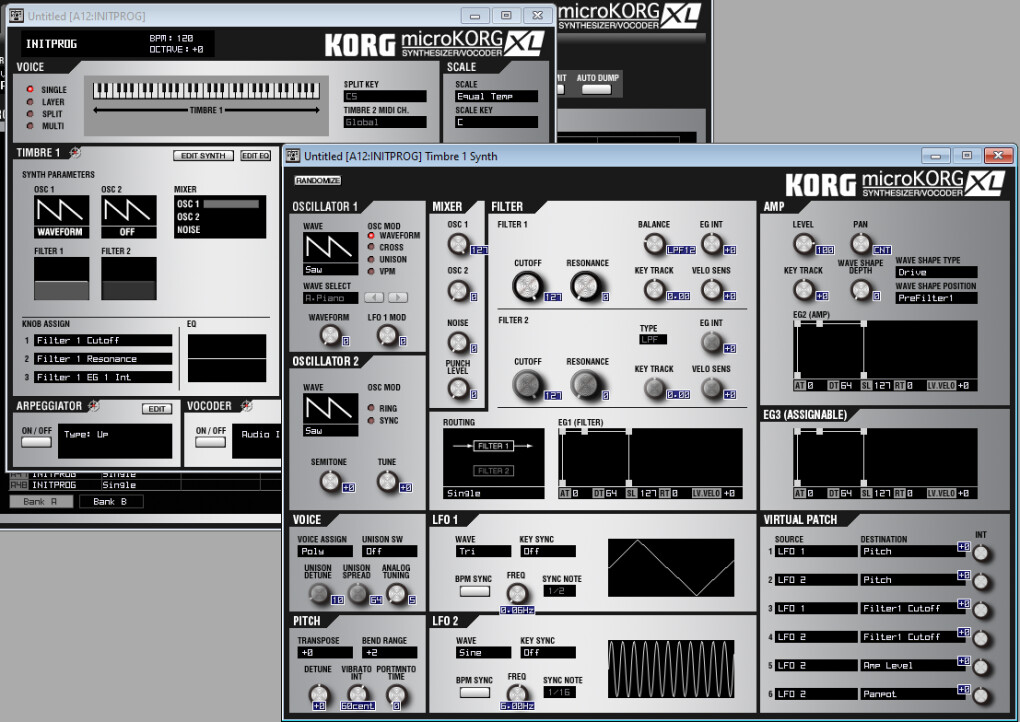Click the Edit EQ button
1020x722 pixels.
256,155
